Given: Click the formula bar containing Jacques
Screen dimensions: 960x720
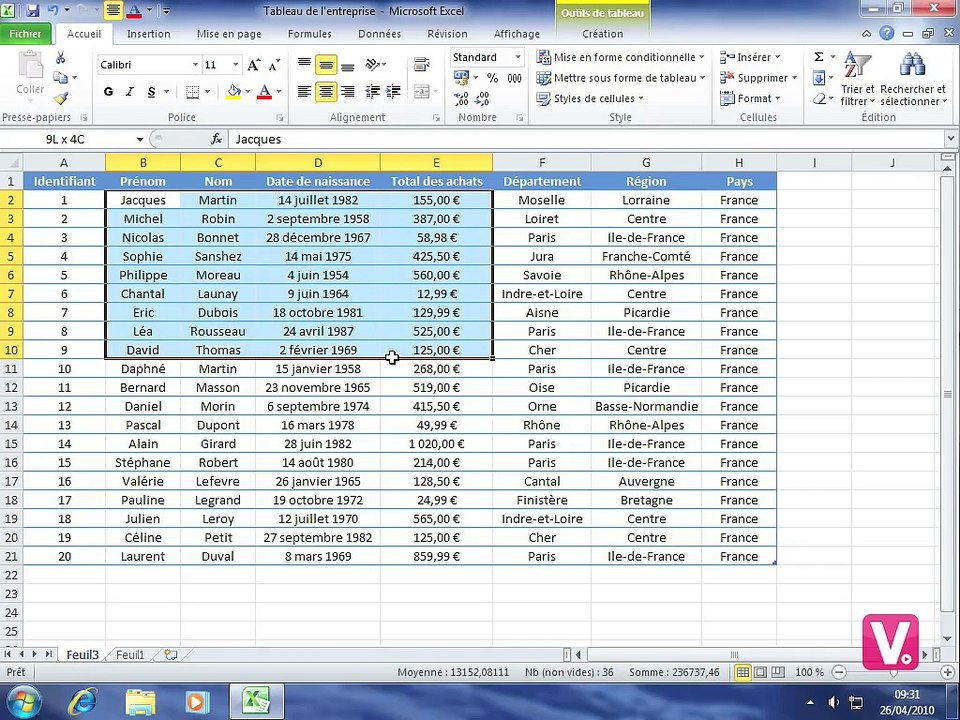Looking at the screenshot, I should click(587, 140).
